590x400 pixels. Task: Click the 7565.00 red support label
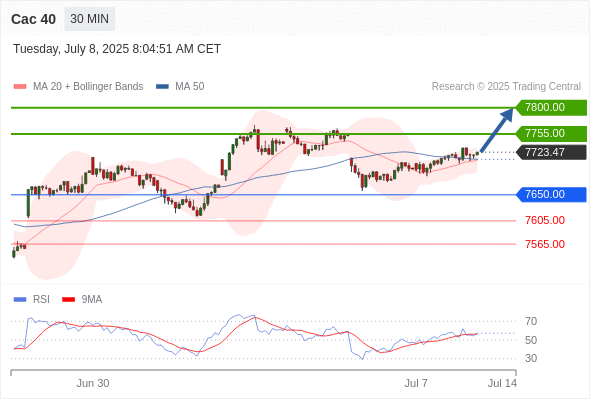(545, 244)
